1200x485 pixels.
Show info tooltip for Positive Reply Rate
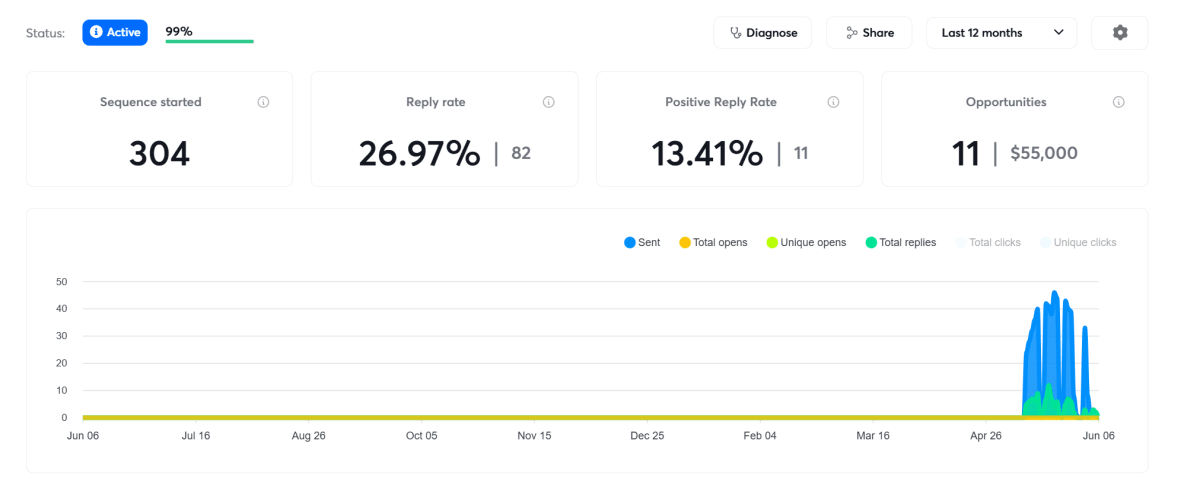(833, 102)
